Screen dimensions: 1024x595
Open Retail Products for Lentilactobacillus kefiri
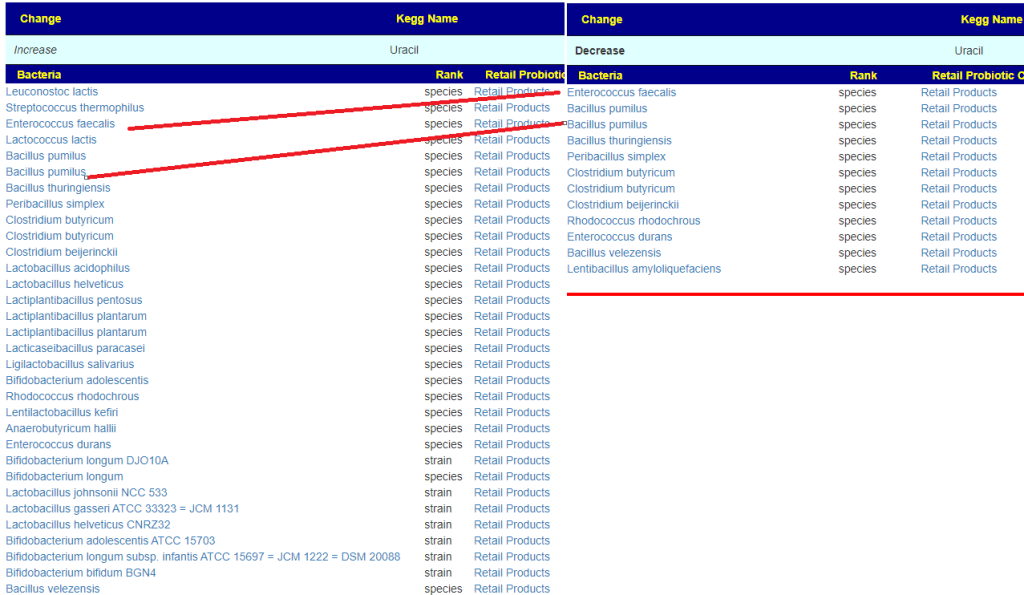512,412
